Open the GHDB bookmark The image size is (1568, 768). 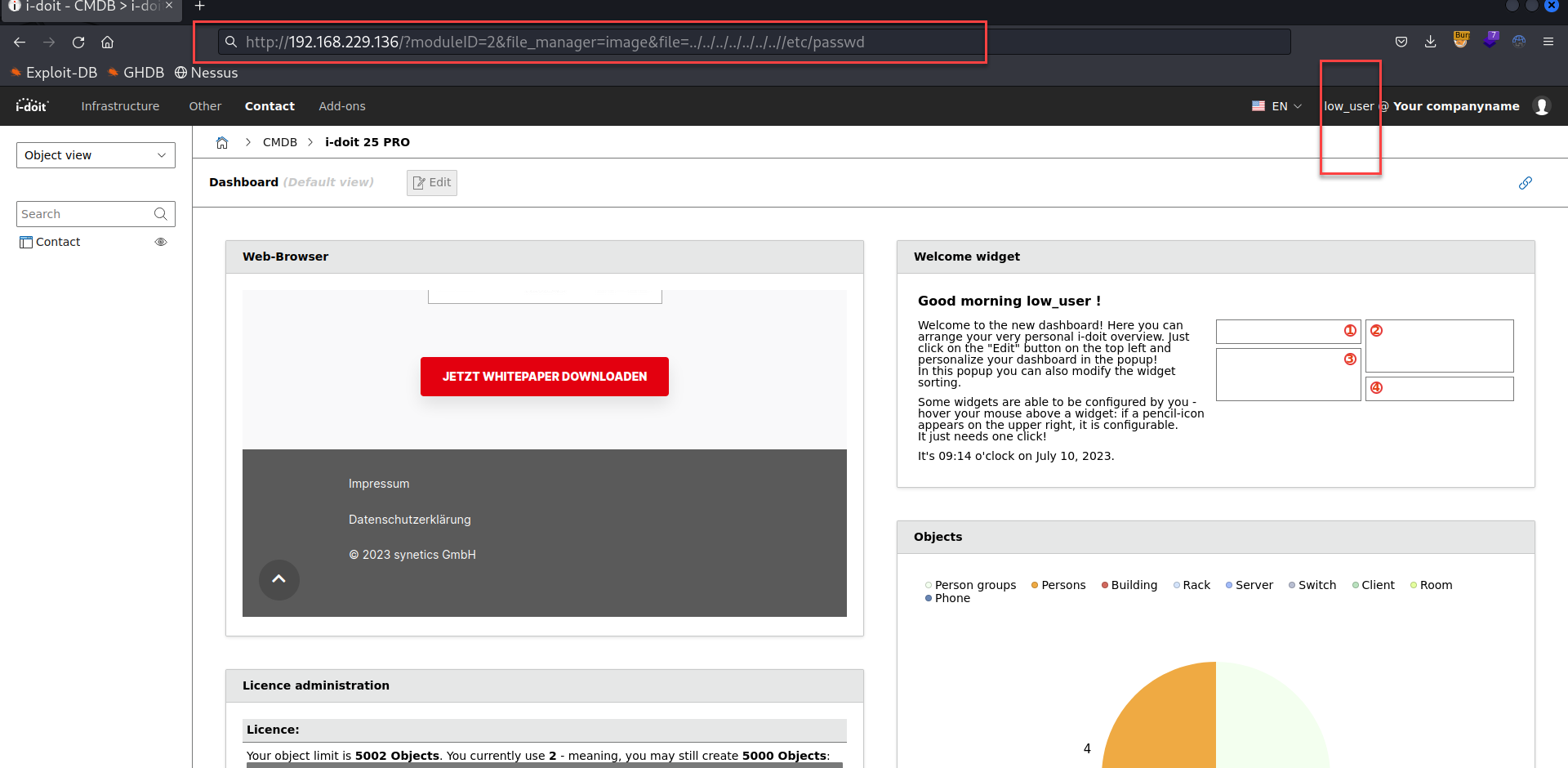pos(136,73)
